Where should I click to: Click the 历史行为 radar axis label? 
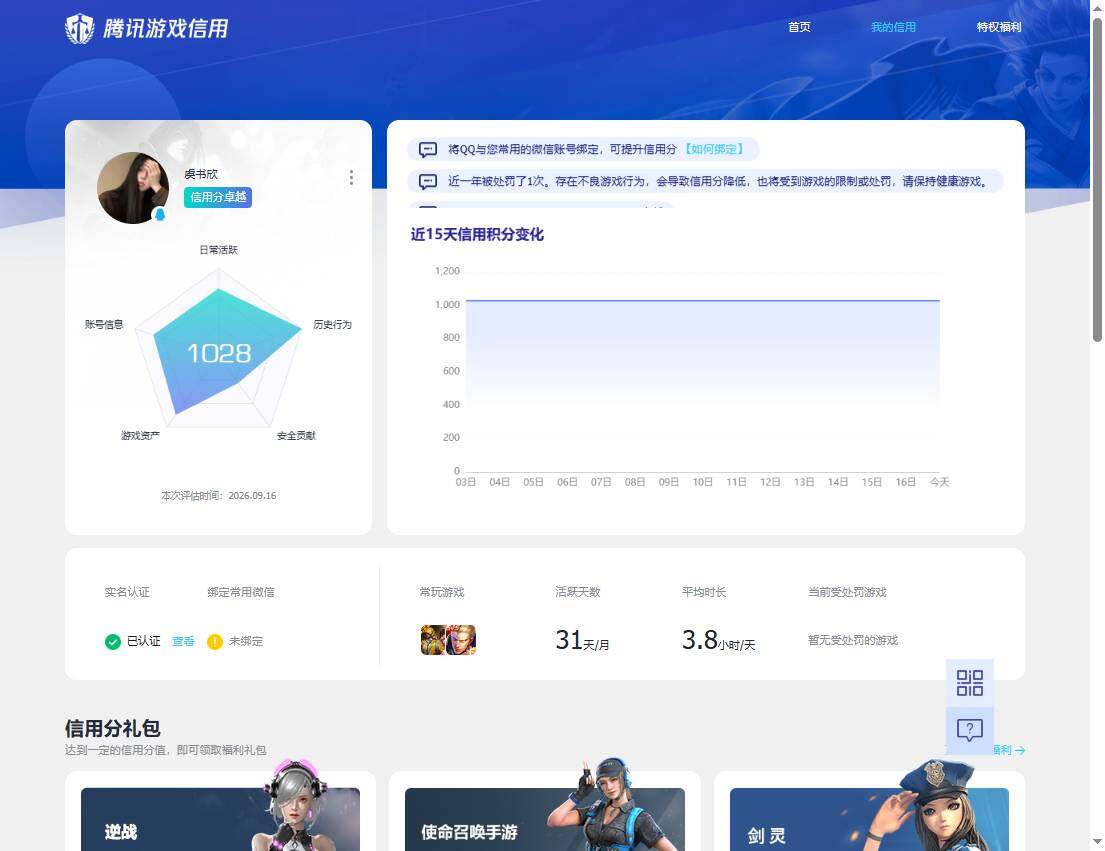coord(333,325)
